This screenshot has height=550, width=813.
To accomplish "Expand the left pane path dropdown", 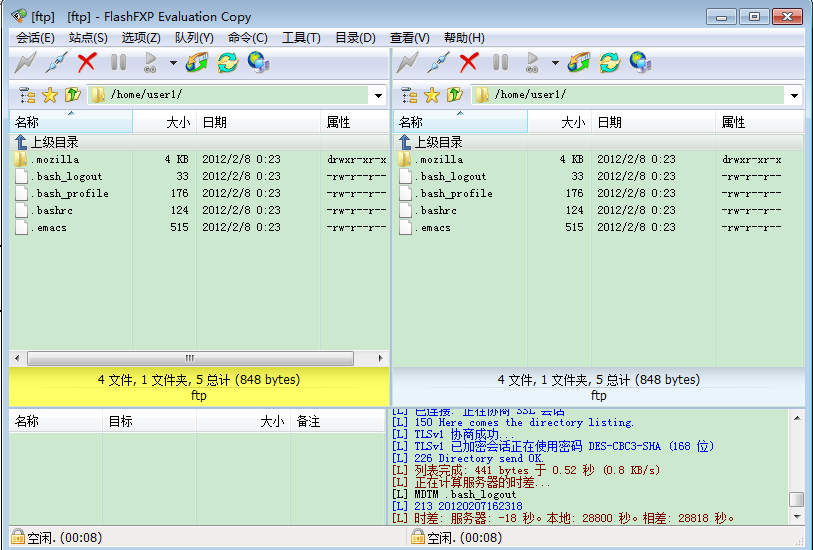I will click(379, 95).
